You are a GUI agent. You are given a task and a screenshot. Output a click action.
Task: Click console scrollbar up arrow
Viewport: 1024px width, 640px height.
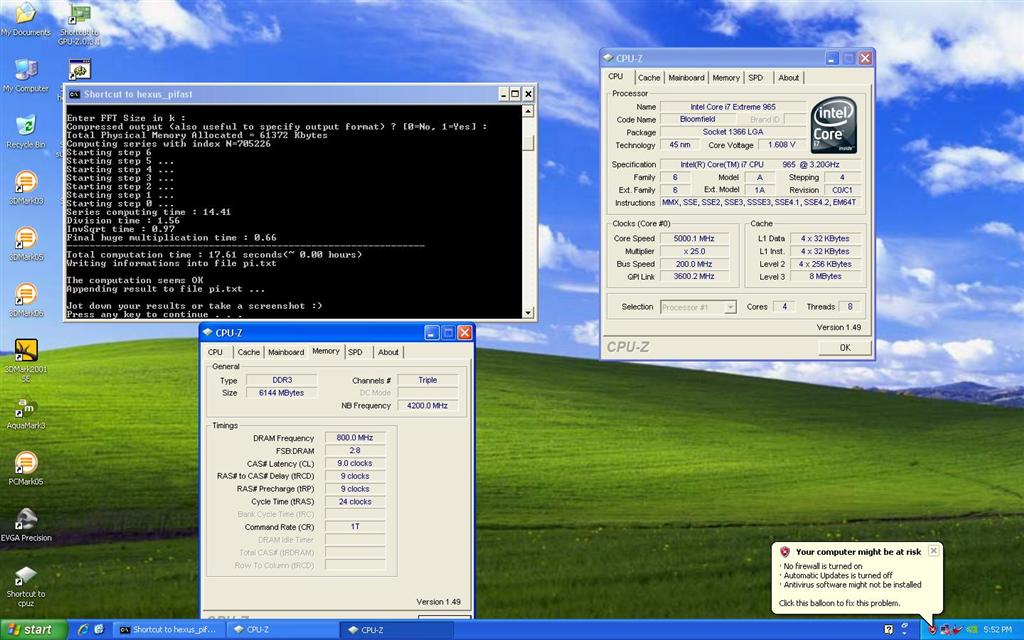[528, 111]
